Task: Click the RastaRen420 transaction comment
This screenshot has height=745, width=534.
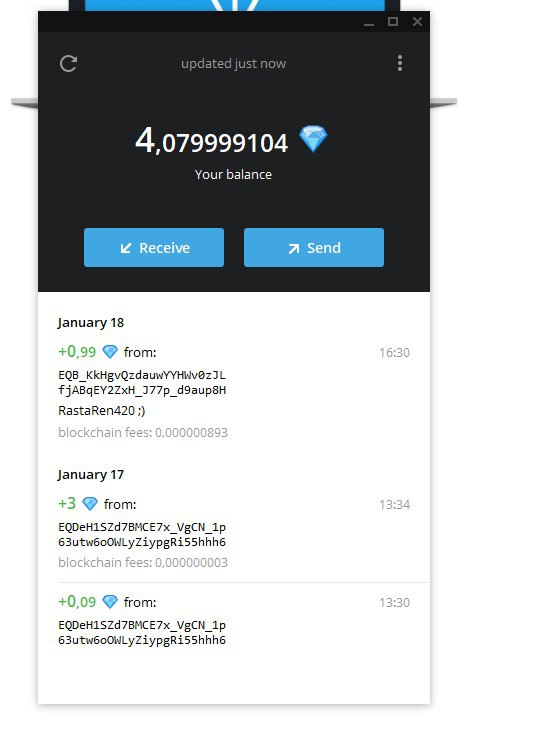Action: pyautogui.click(x=102, y=411)
